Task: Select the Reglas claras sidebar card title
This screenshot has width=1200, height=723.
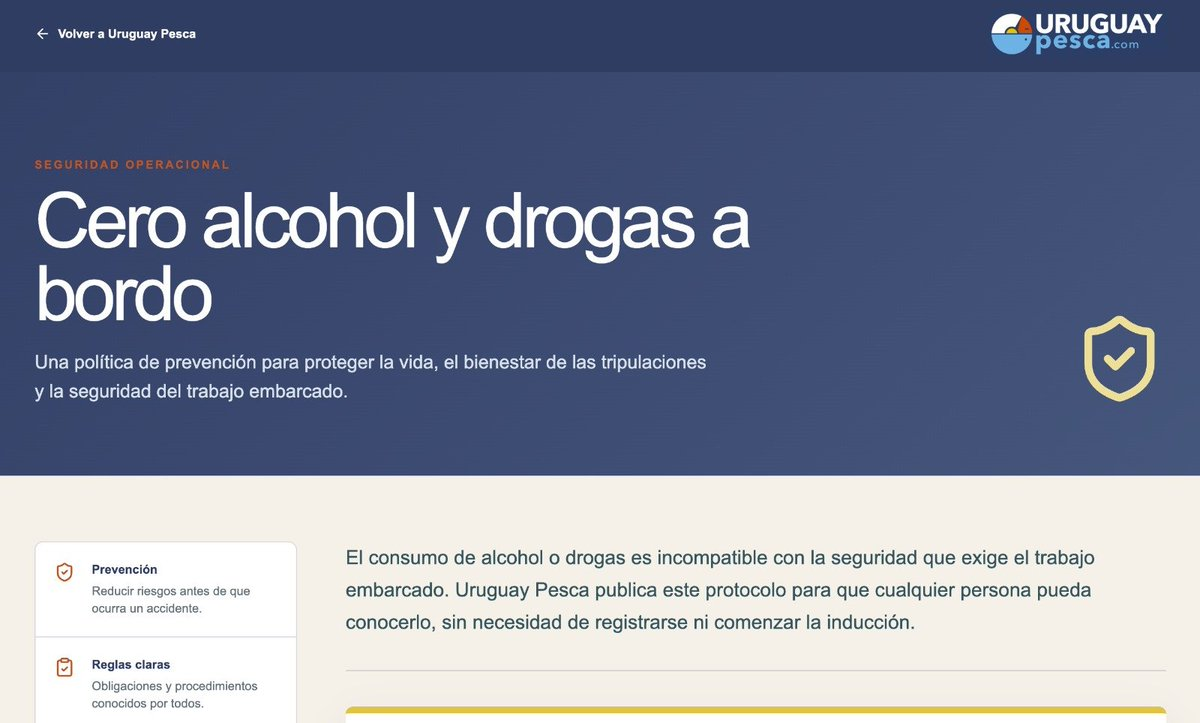Action: [x=131, y=664]
